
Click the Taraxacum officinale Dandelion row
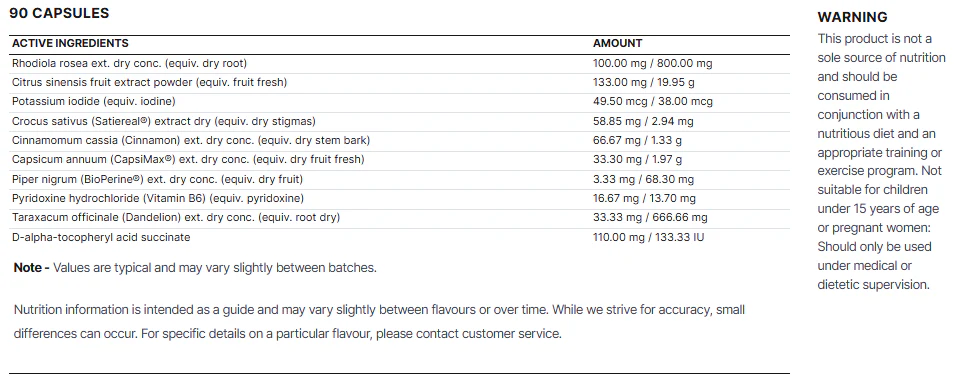400,218
